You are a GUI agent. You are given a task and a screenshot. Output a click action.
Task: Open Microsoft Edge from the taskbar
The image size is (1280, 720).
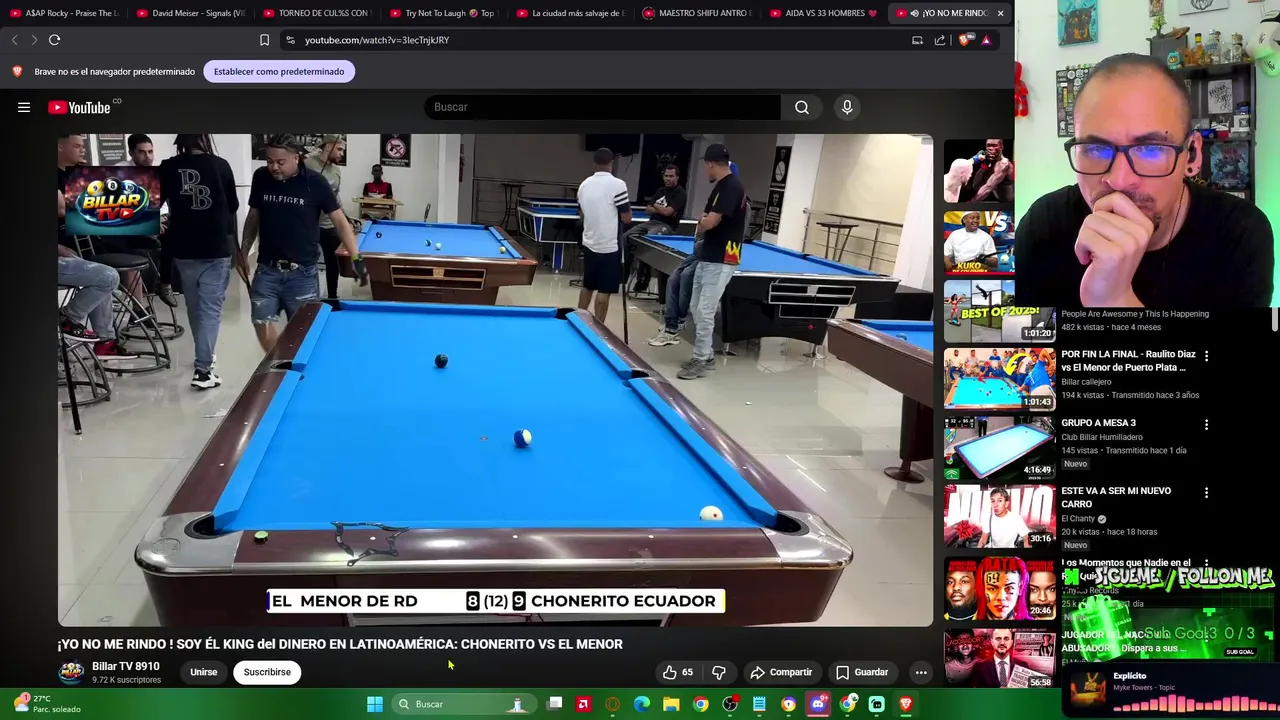(642, 704)
